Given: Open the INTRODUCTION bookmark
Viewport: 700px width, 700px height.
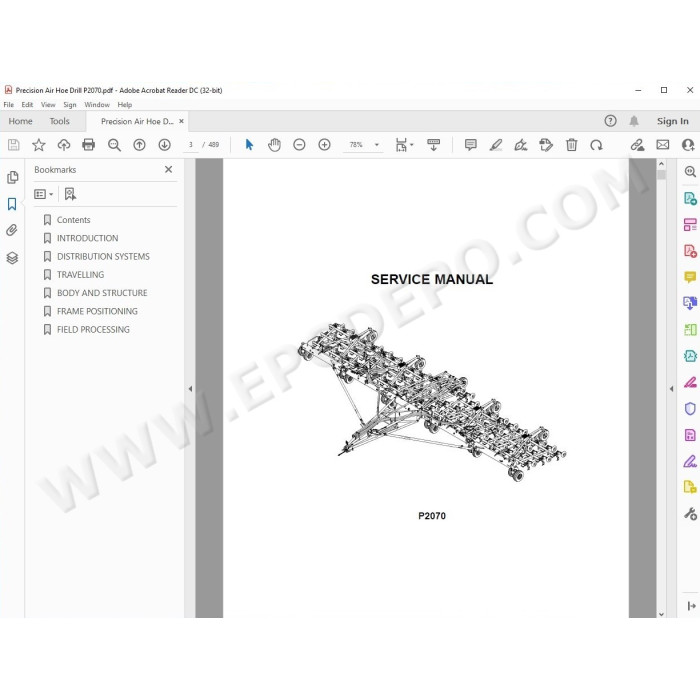Looking at the screenshot, I should point(88,238).
